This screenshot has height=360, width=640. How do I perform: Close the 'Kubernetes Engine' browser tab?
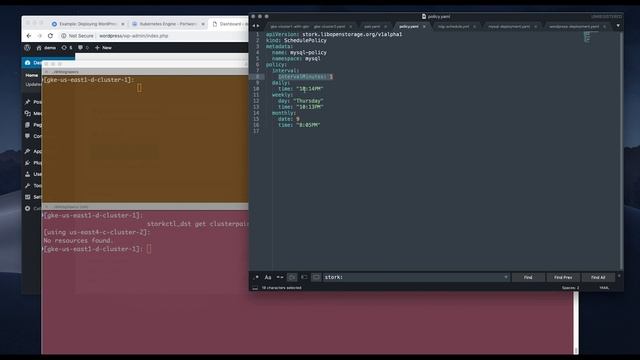coord(203,24)
